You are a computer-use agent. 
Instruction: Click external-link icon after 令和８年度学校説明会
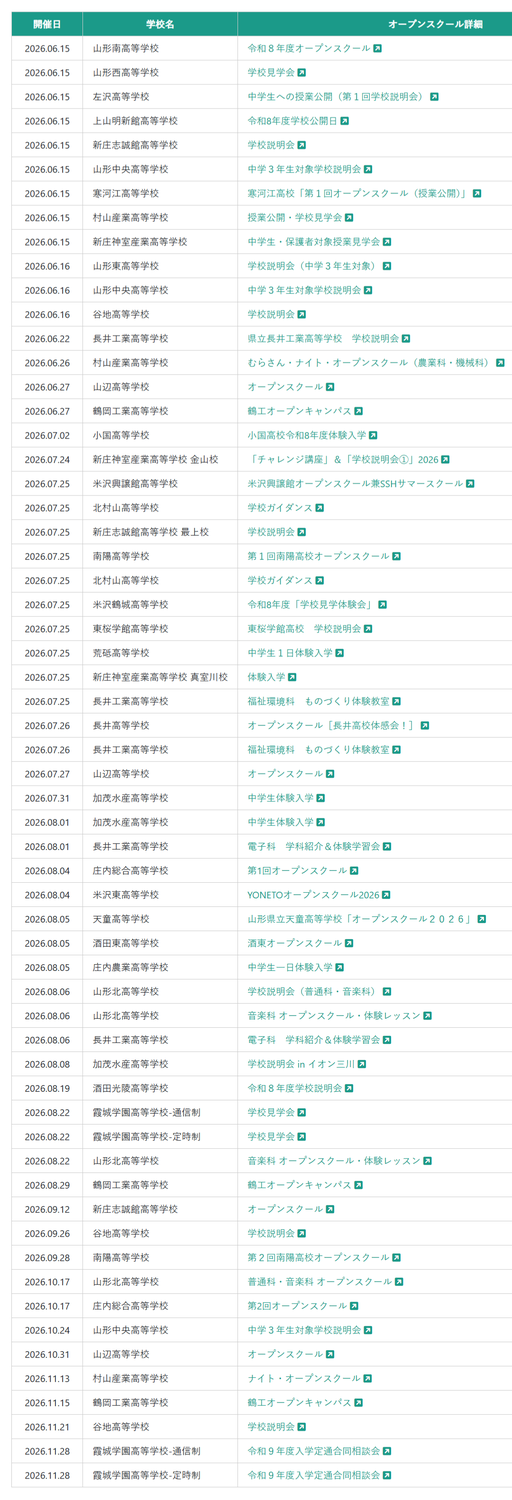point(349,1088)
